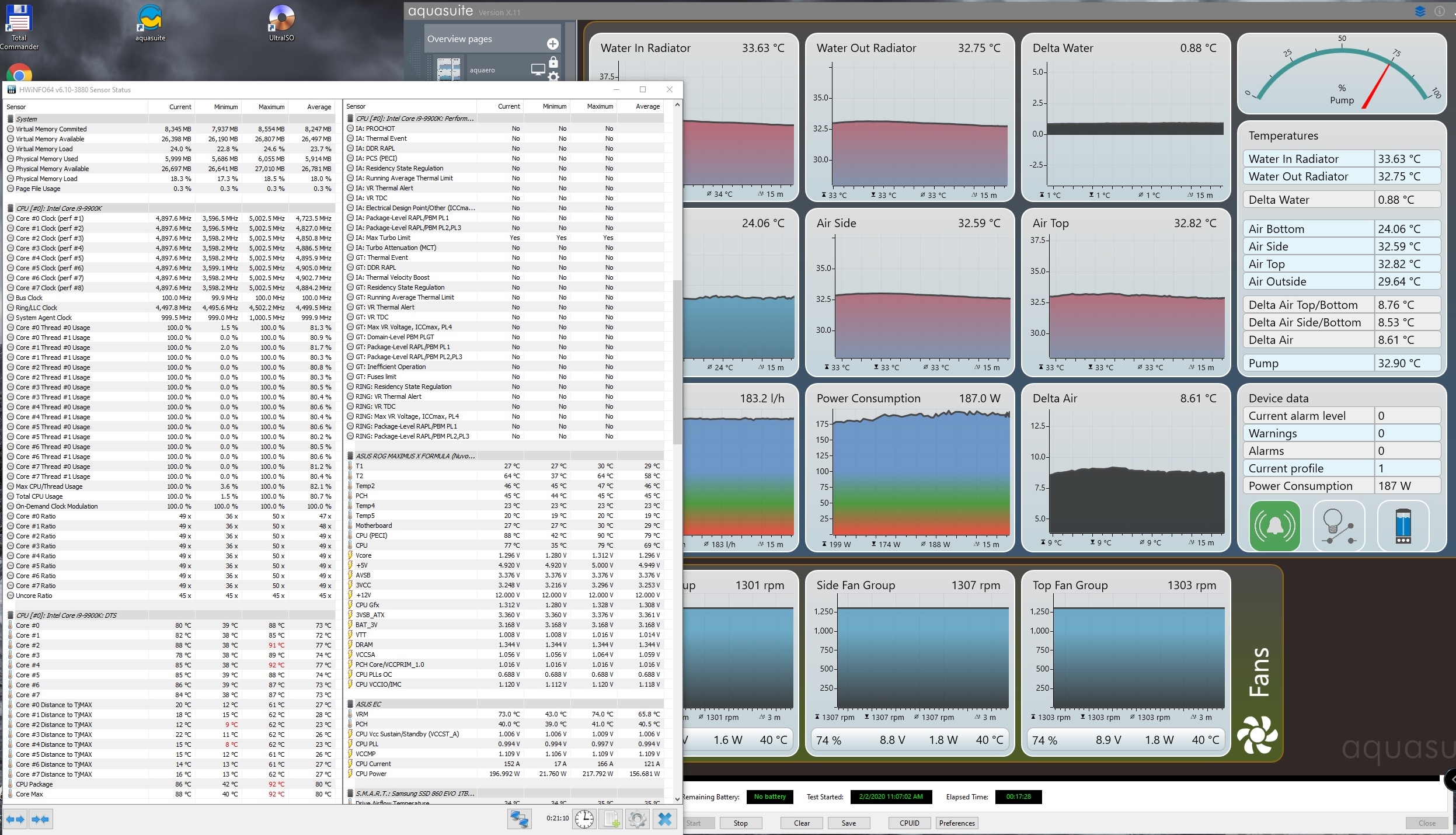This screenshot has width=1456, height=835.
Task: Click the collapse columns arrows button in HWiNFO
Action: coord(41,820)
